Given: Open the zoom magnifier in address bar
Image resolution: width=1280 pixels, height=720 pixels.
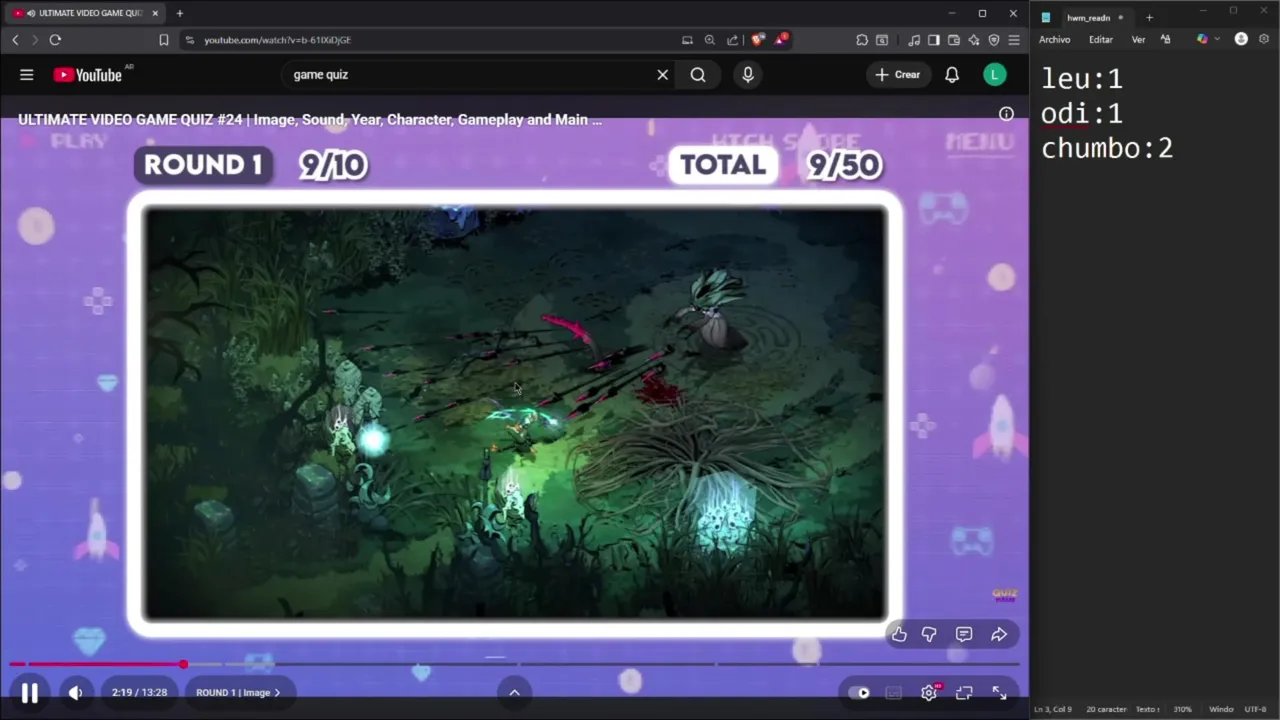Looking at the screenshot, I should 710,40.
